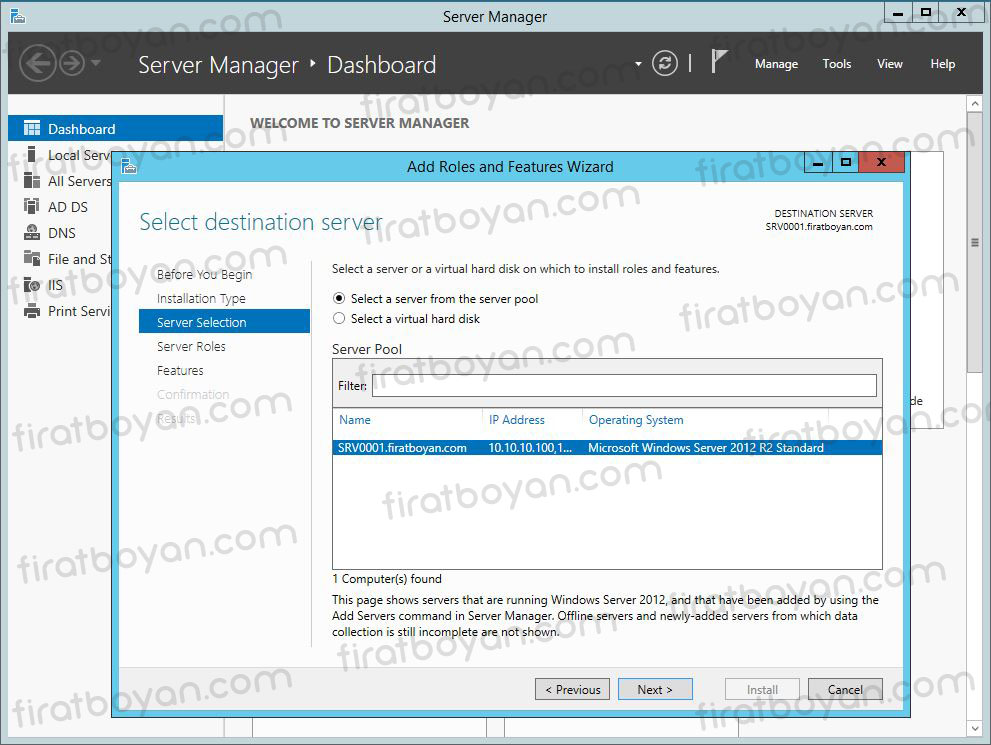
Task: Click the Local Server icon in sidebar
Action: pyautogui.click(x=32, y=154)
